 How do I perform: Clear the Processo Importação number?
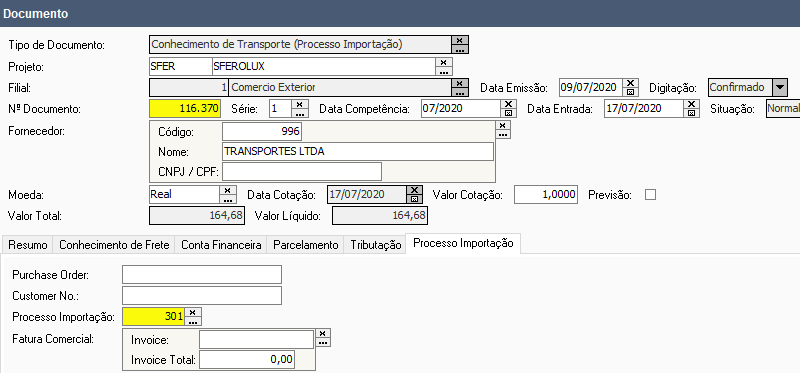coord(193,312)
